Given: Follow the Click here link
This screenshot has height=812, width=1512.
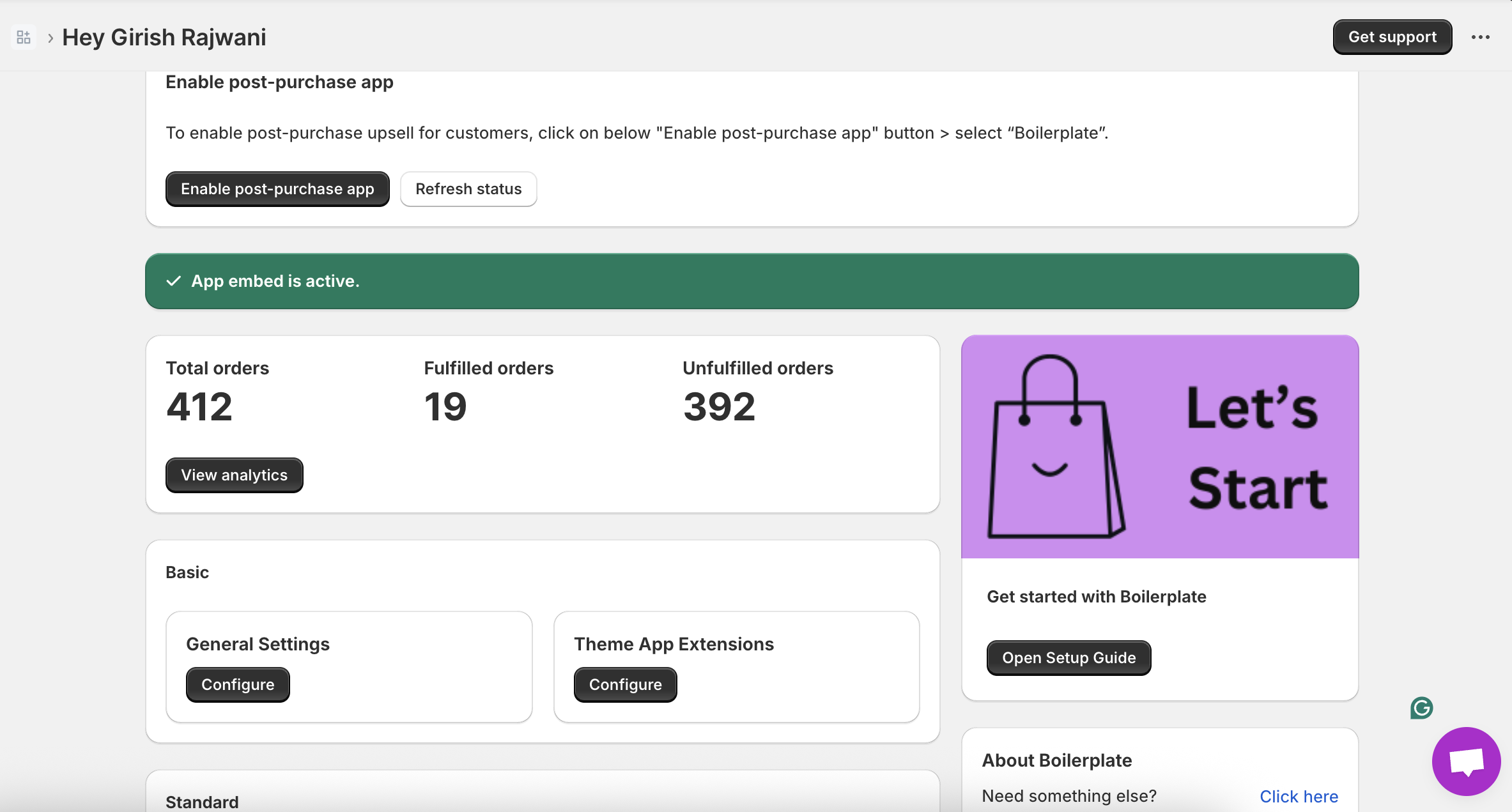Looking at the screenshot, I should point(1299,796).
